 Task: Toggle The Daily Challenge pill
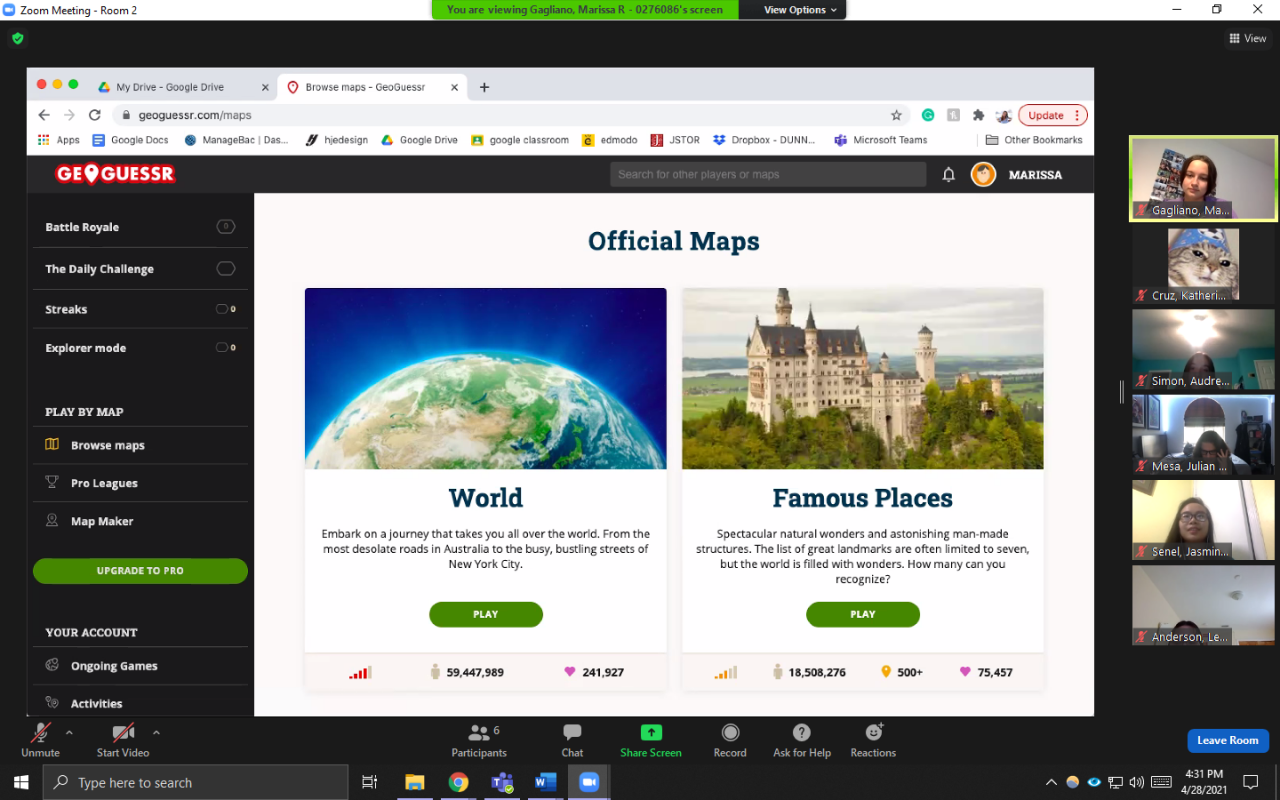tap(226, 269)
